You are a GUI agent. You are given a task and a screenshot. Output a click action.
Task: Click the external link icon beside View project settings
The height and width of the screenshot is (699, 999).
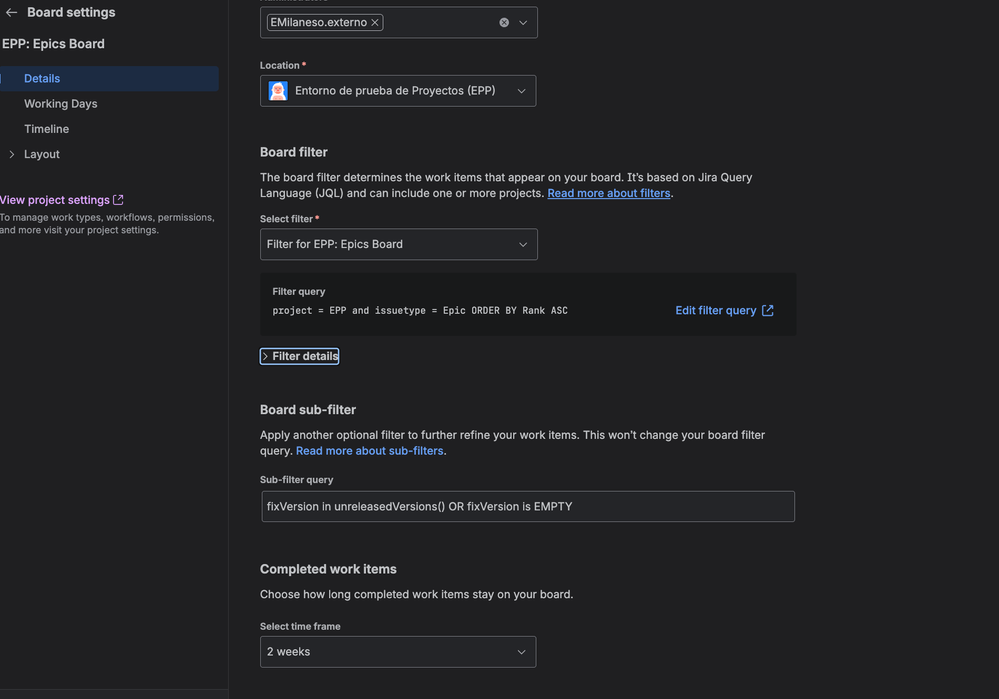[x=118, y=200]
